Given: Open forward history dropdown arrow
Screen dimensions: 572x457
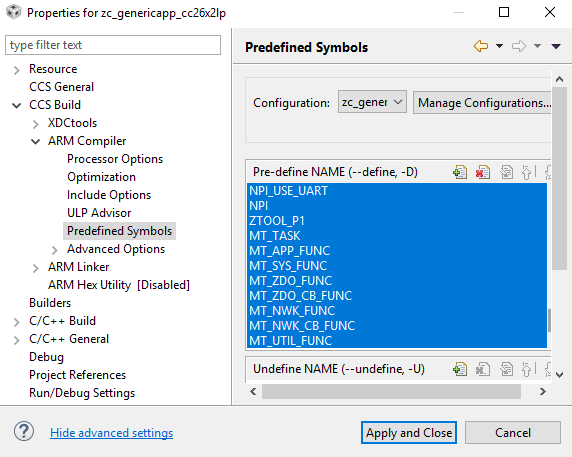Looking at the screenshot, I should [537, 46].
